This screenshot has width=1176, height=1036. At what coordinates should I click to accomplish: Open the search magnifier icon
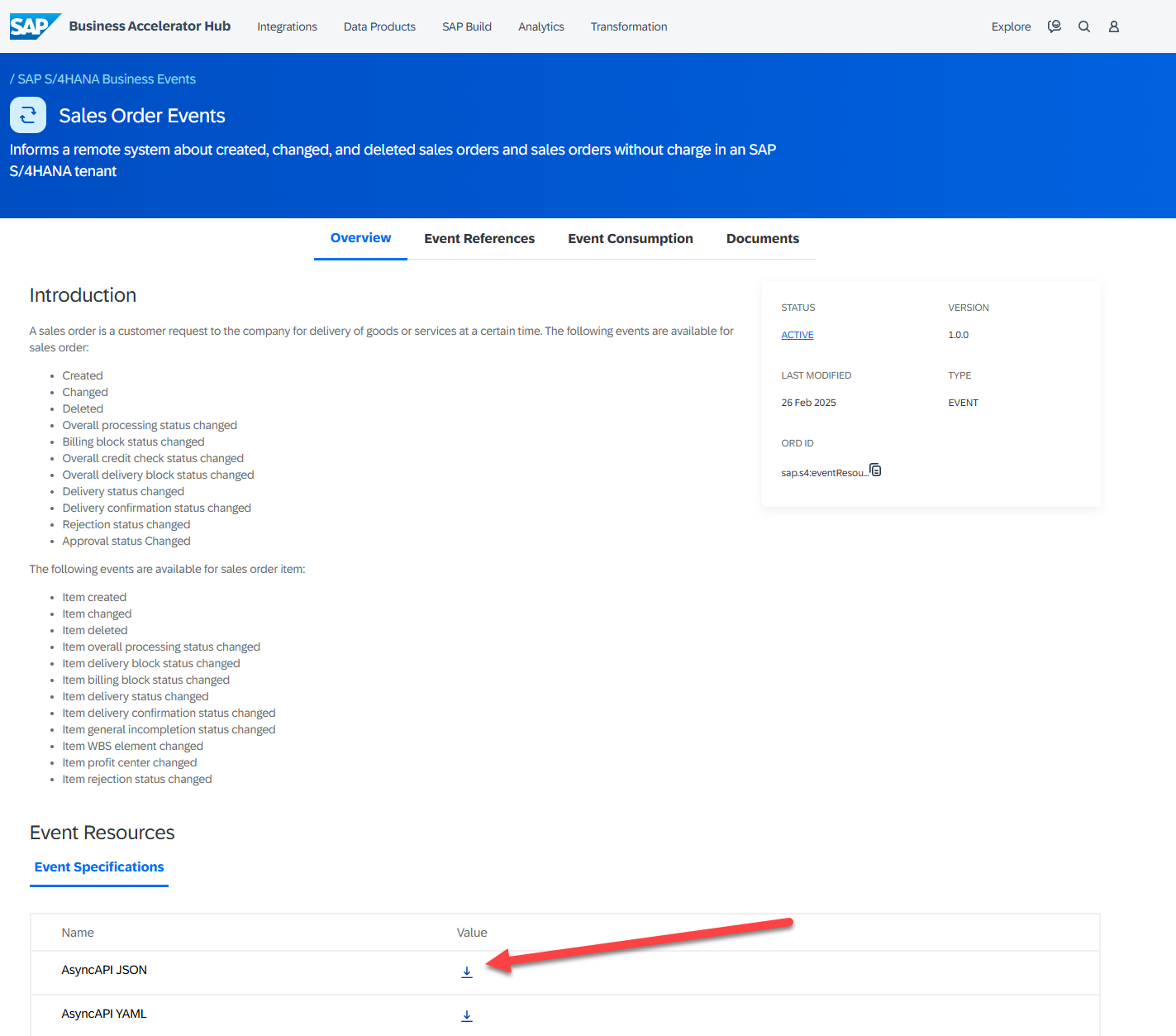pos(1083,26)
